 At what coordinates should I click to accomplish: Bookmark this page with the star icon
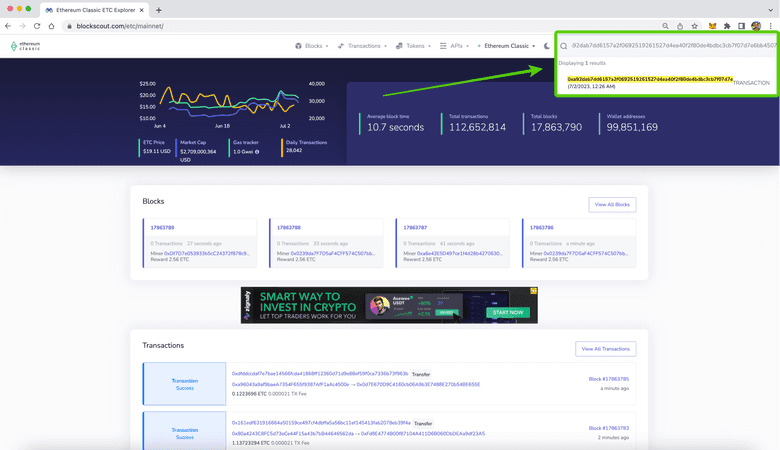694,26
